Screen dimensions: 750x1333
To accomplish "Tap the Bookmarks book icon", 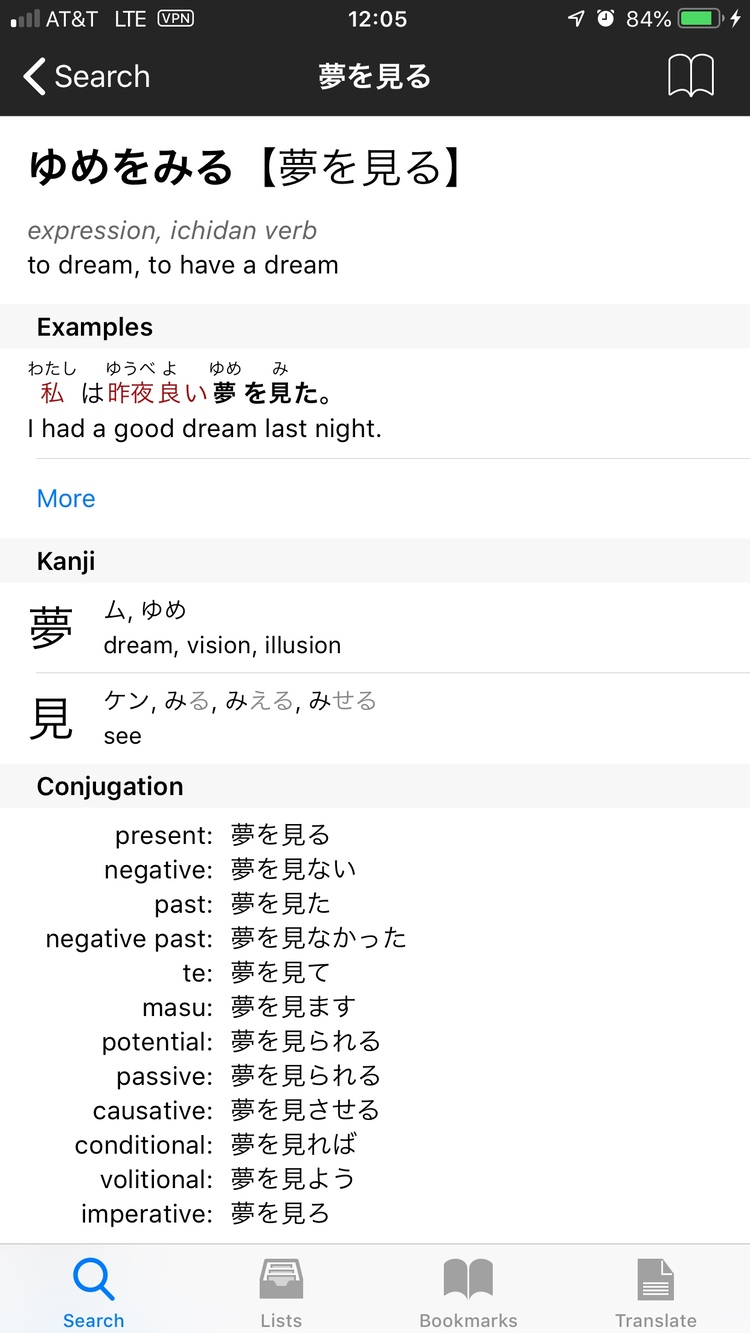I will point(468,1281).
